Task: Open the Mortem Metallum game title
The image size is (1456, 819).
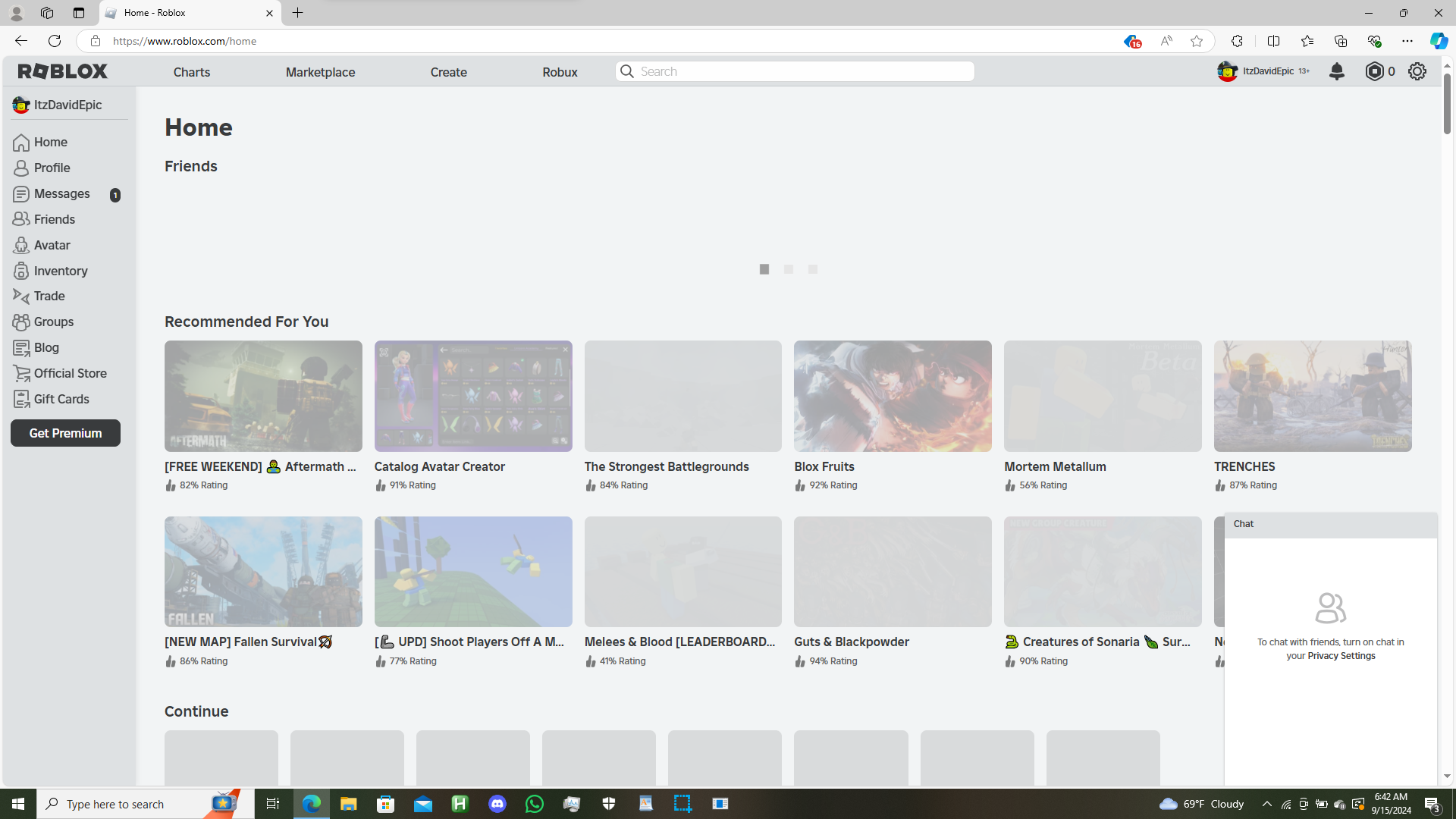Action: [x=1055, y=466]
